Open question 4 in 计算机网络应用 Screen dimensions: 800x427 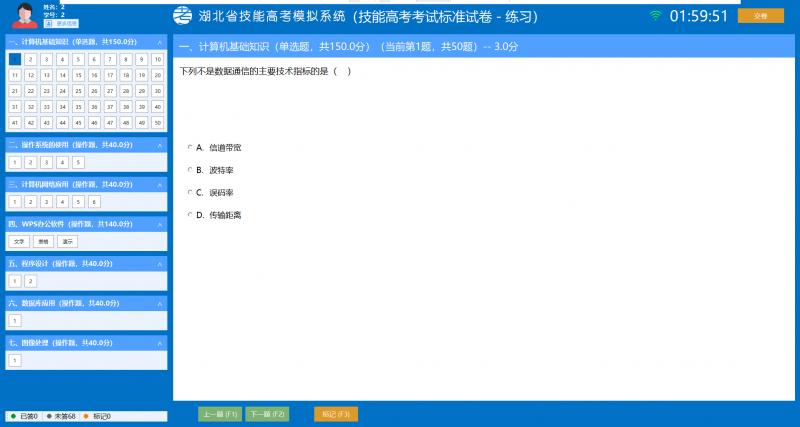[62, 202]
